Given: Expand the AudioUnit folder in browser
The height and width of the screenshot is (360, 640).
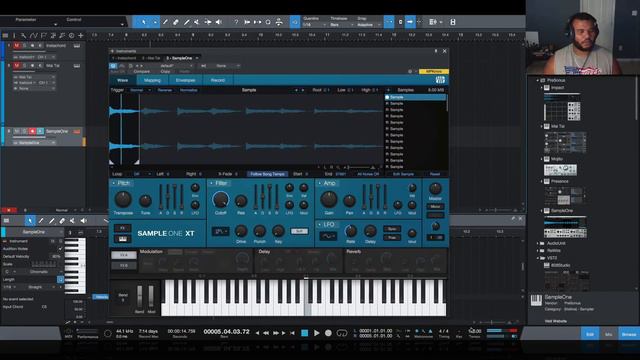Looking at the screenshot, I should [x=538, y=243].
